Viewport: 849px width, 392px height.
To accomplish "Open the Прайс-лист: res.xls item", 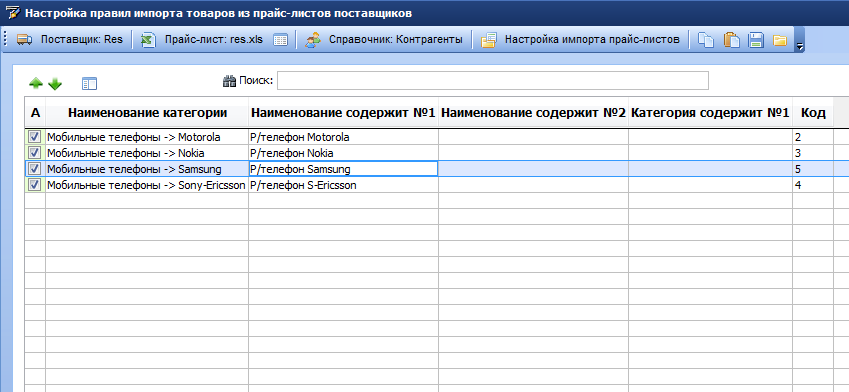I will (x=214, y=40).
